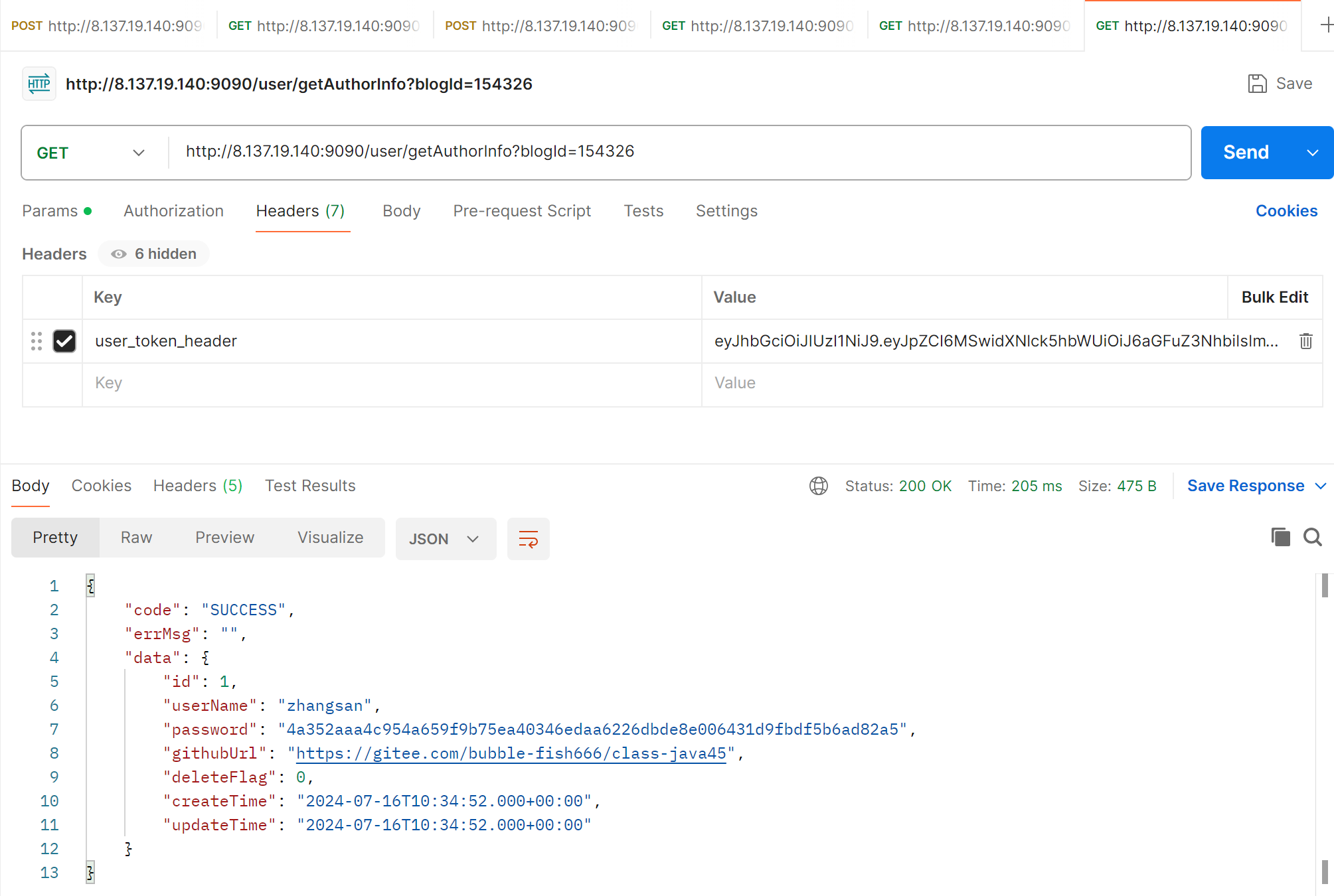Image resolution: width=1334 pixels, height=896 pixels.
Task: Open the Test Results tab
Action: click(x=310, y=486)
